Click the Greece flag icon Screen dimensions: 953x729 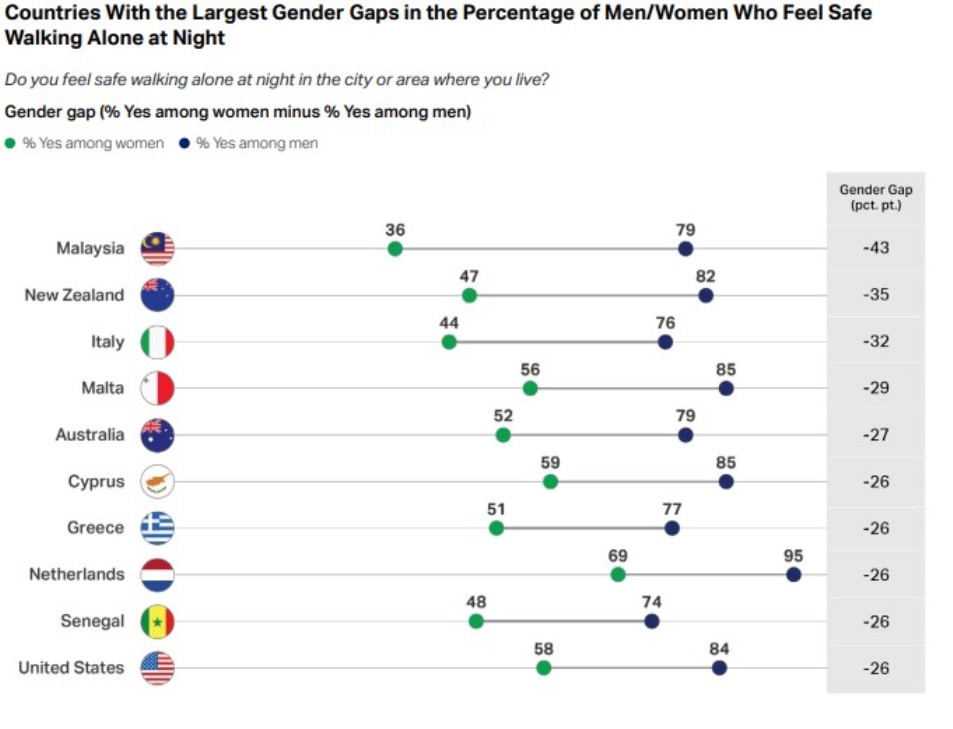(158, 528)
